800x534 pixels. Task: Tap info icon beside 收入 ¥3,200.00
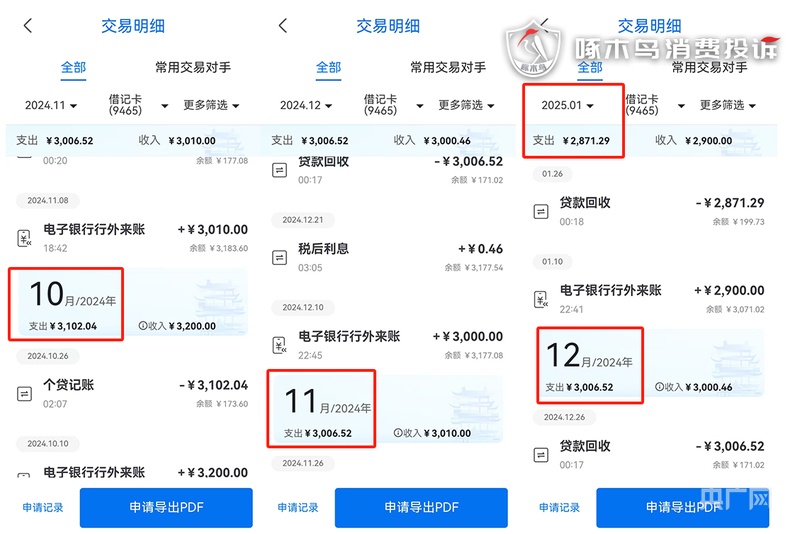(143, 325)
